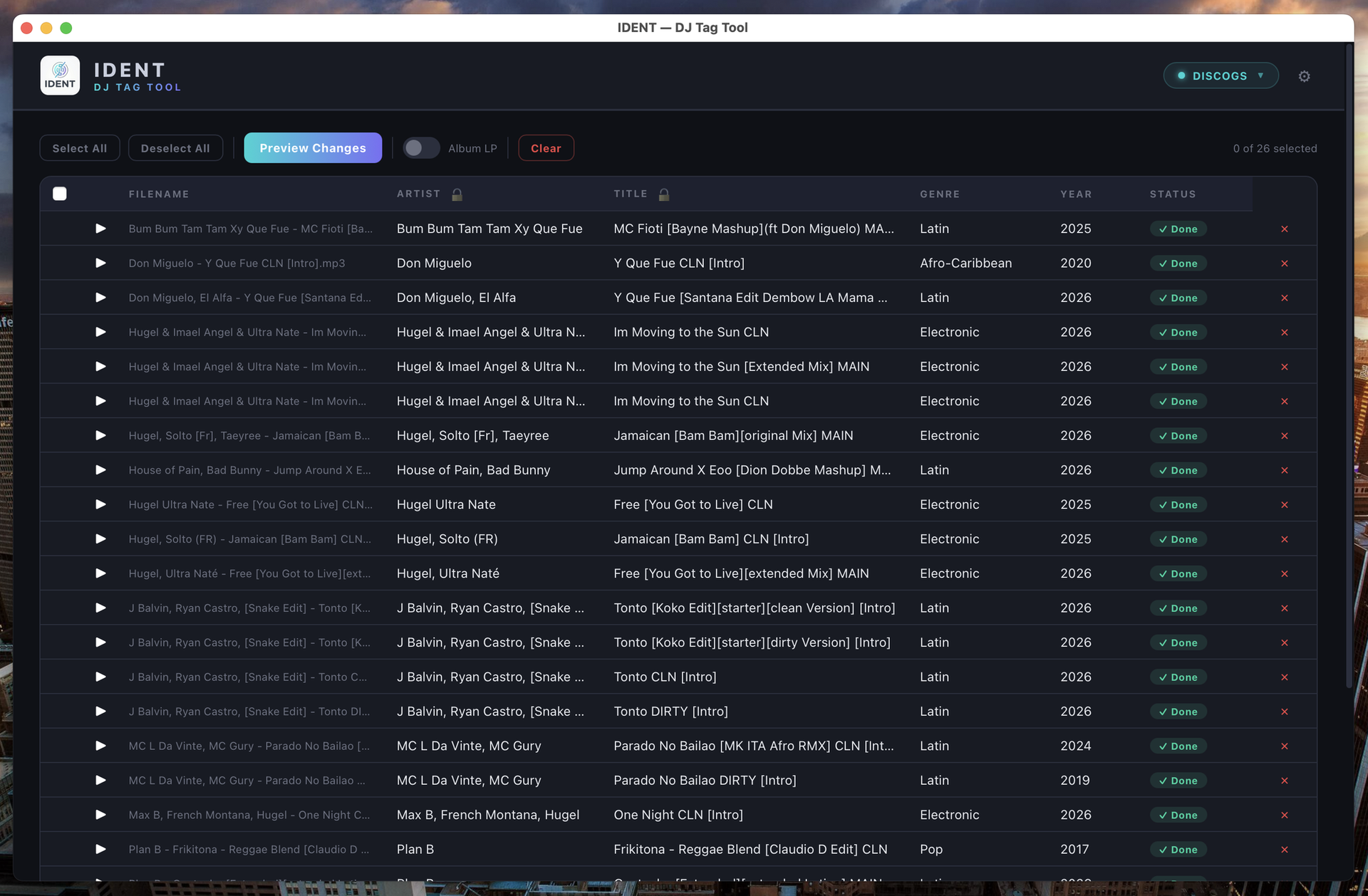
Task: Click the STATUS column header
Action: click(1173, 194)
